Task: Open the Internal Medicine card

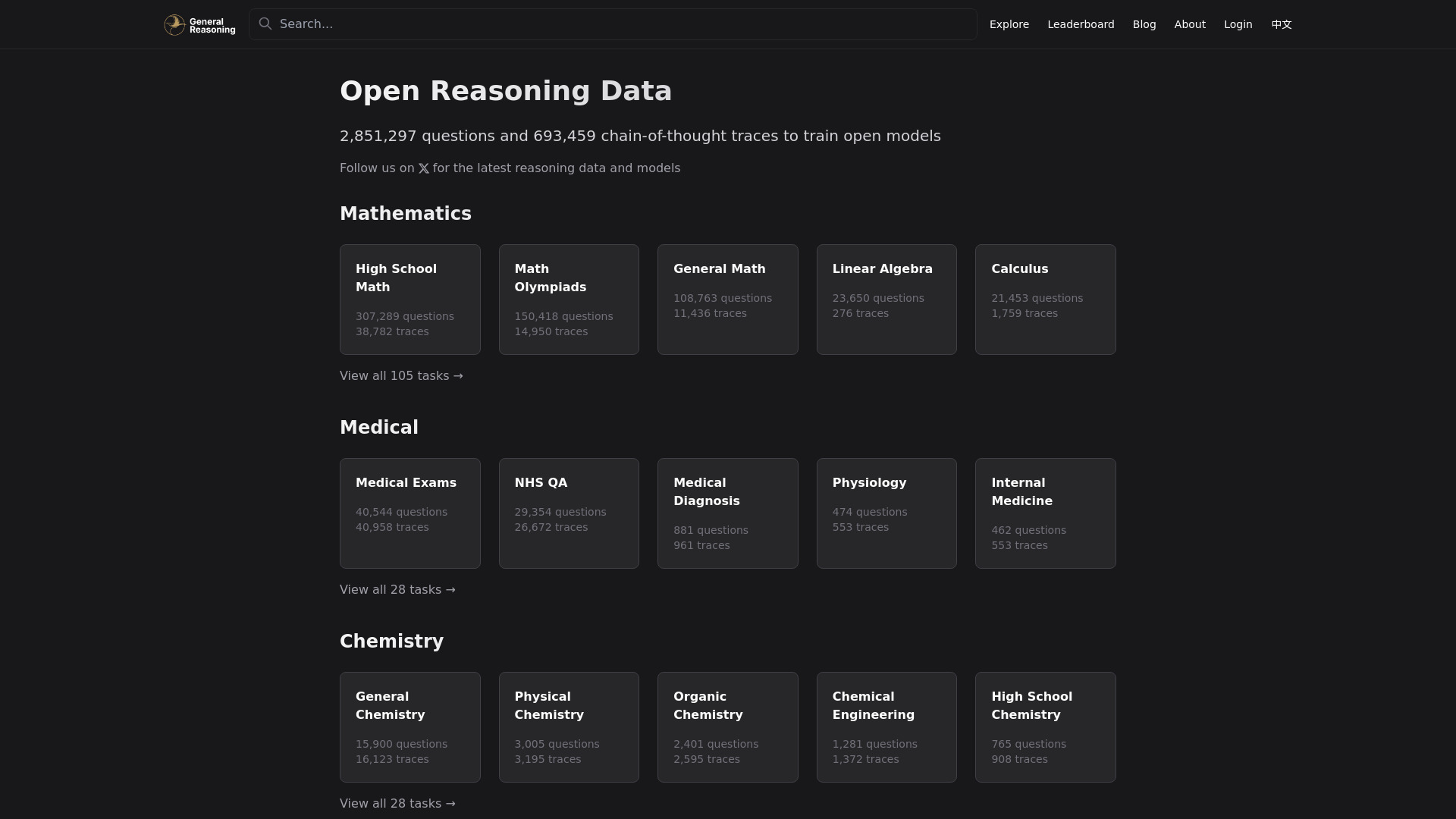Action: point(1046,513)
